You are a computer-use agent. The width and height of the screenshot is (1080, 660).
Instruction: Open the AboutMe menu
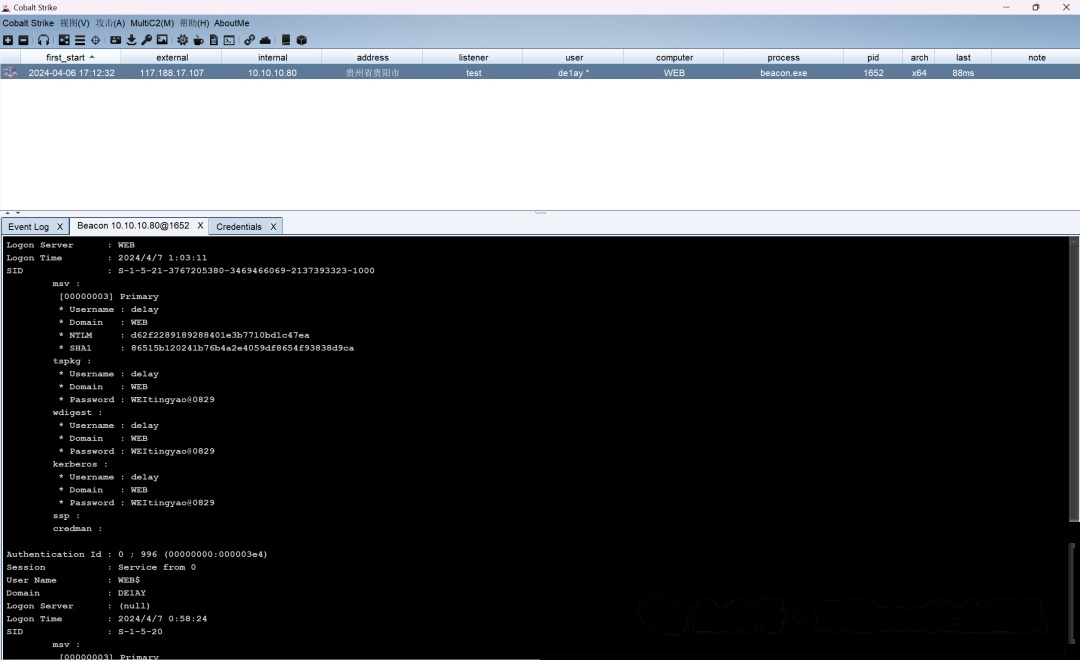pyautogui.click(x=231, y=23)
